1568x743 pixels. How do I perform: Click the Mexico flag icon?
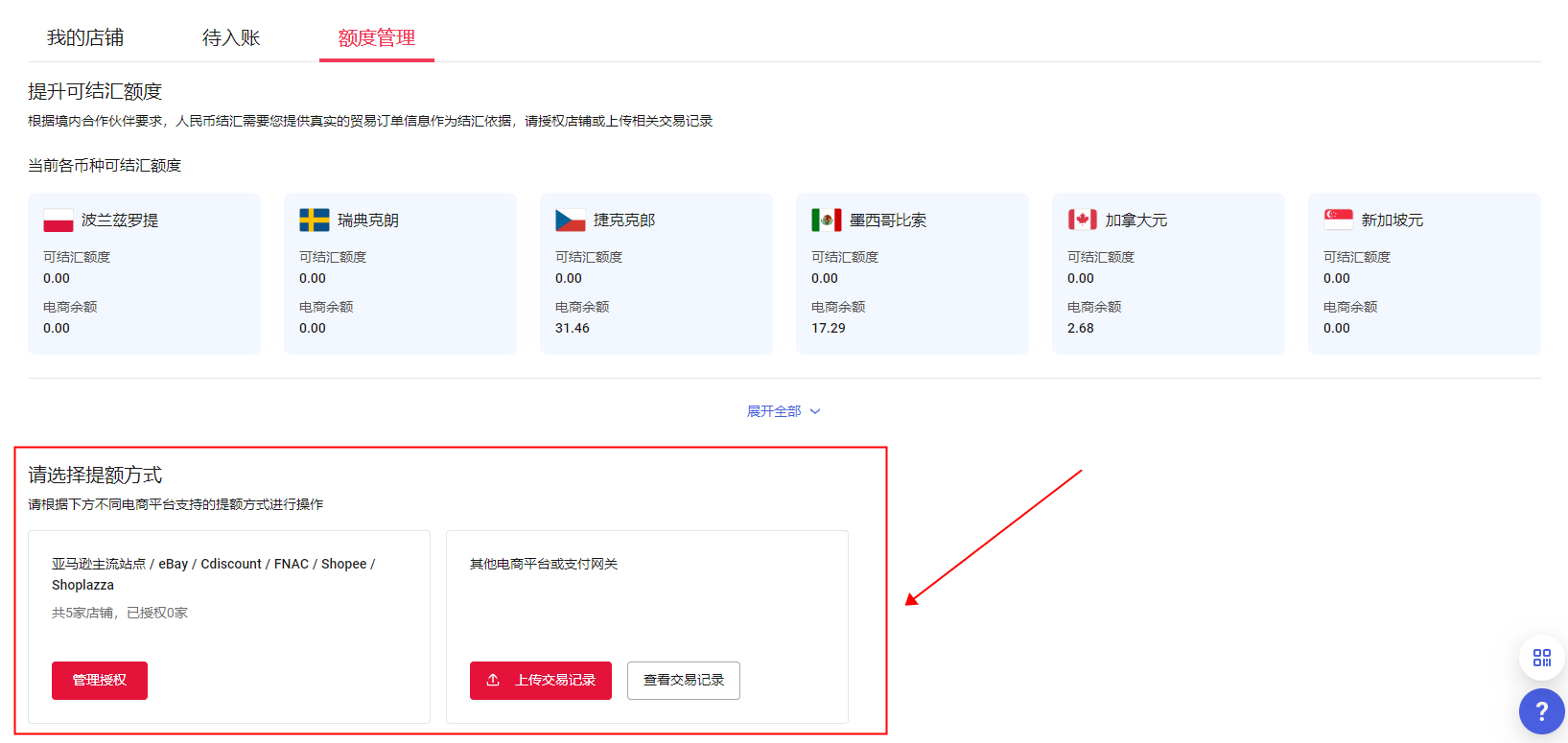tap(827, 221)
